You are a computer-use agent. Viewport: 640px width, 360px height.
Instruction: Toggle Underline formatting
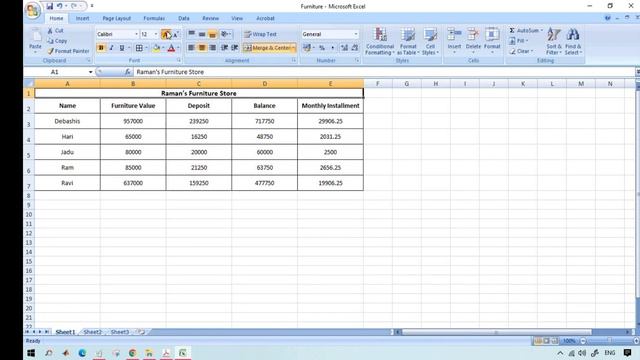pyautogui.click(x=122, y=48)
